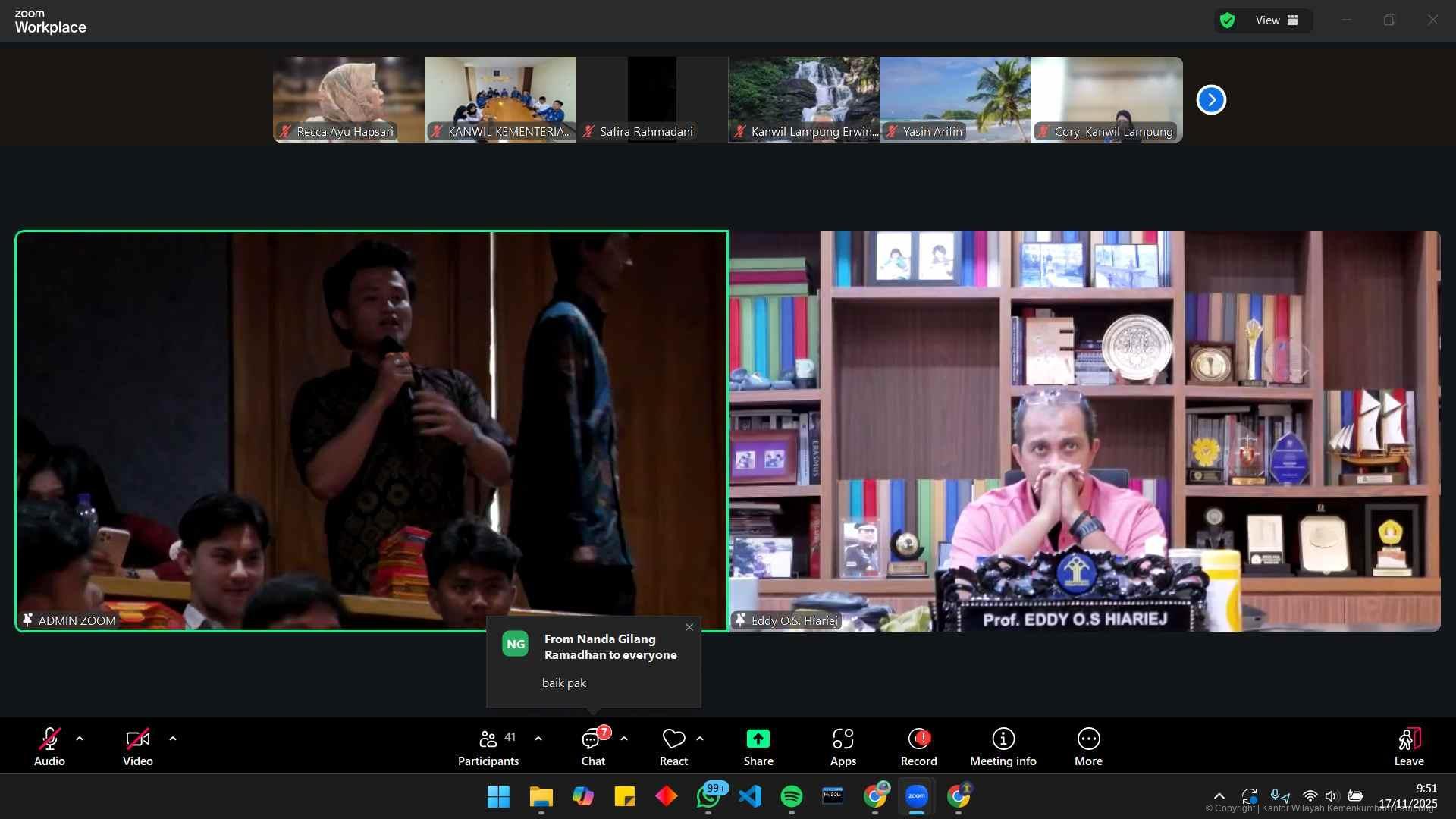1456x819 pixels.
Task: Show next participants with blue arrow
Action: pos(1211,100)
